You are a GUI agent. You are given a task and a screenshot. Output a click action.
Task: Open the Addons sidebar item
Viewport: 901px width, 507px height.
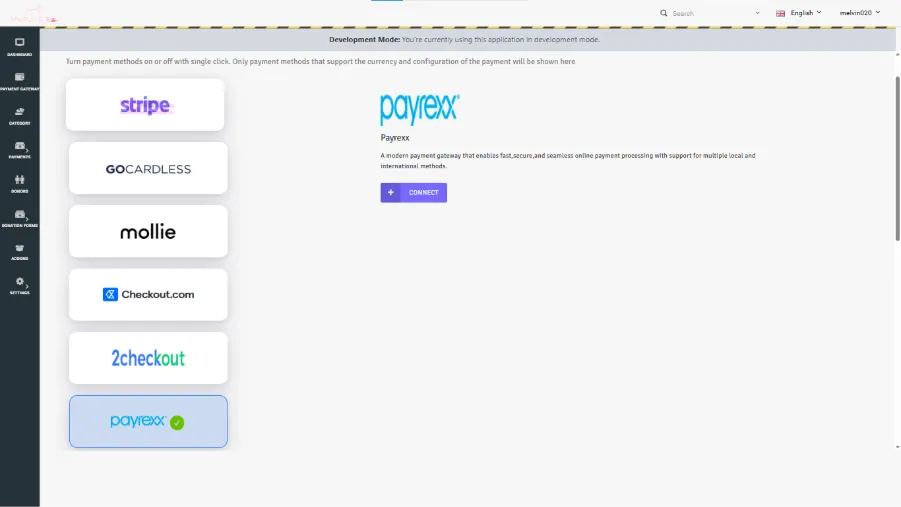(20, 252)
